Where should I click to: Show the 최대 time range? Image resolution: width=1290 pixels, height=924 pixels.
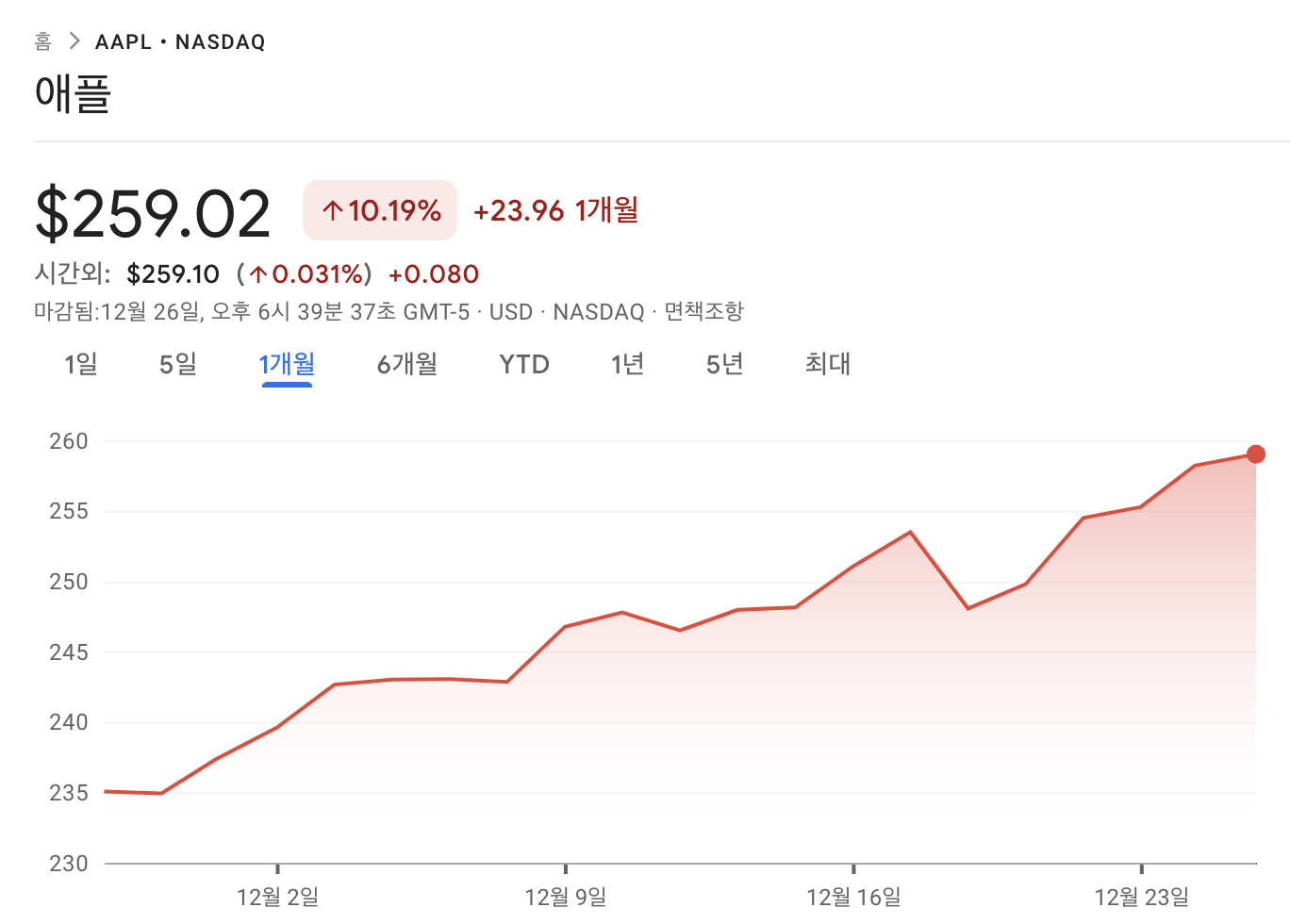point(828,364)
